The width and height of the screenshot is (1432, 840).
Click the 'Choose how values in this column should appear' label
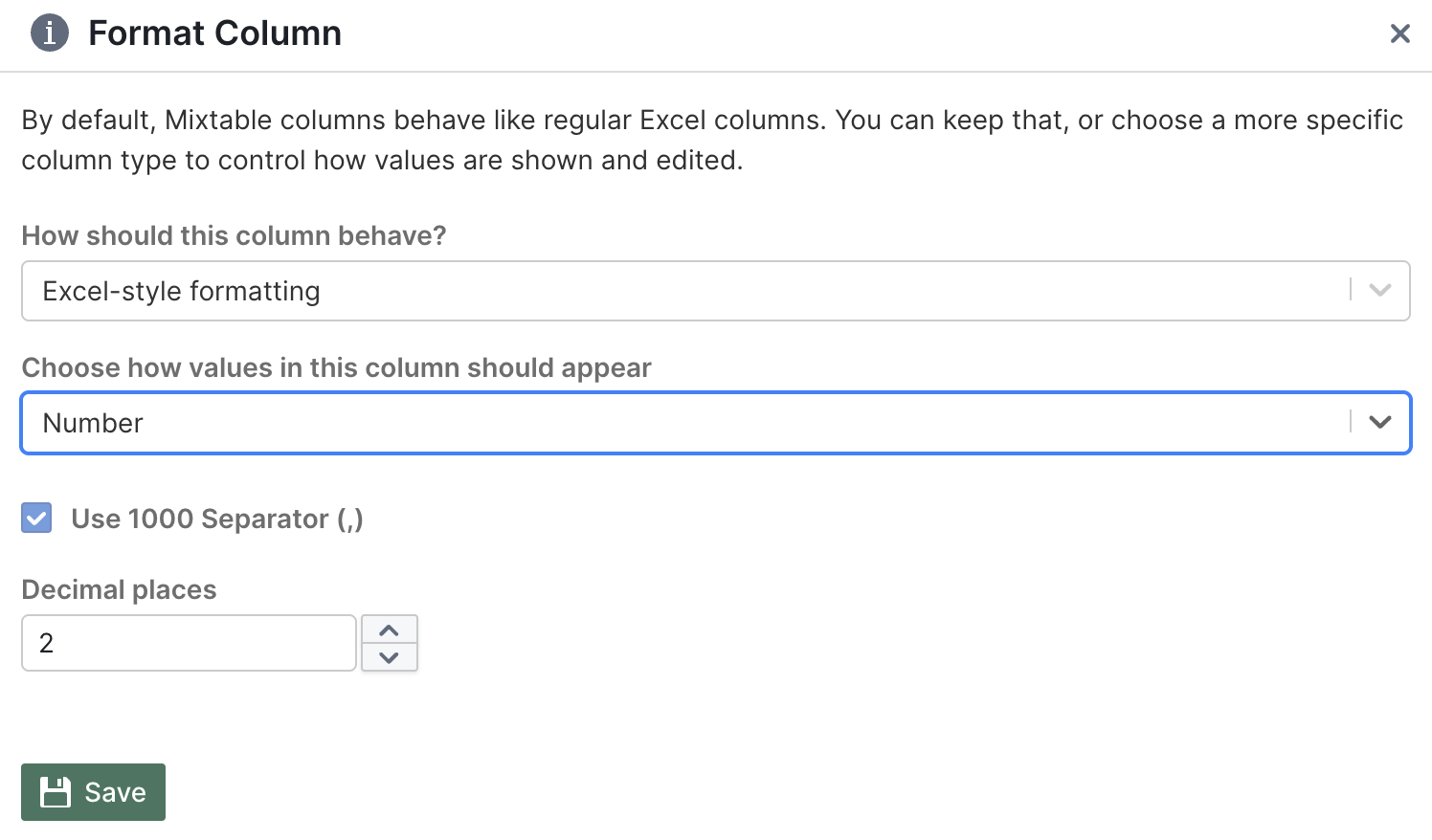[x=336, y=367]
